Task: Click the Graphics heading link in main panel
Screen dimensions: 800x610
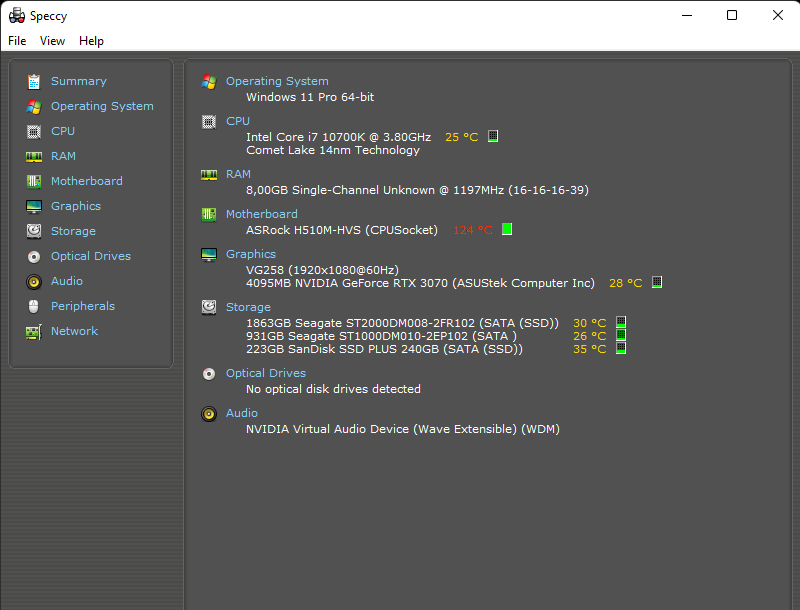Action: pyautogui.click(x=251, y=254)
